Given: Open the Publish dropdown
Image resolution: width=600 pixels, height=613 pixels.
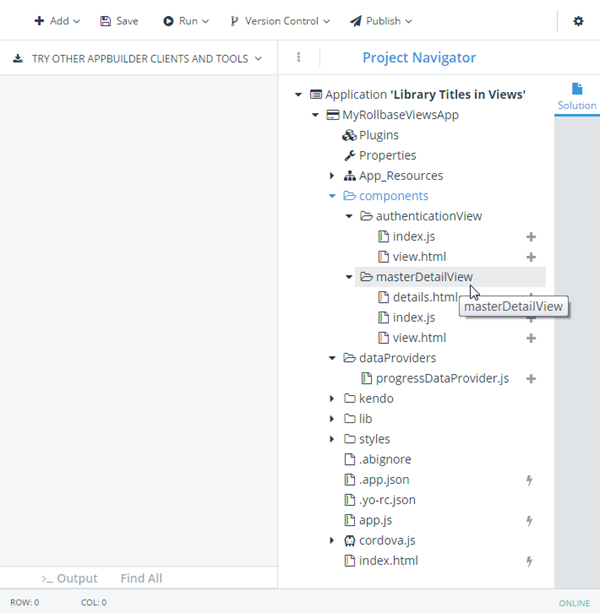Looking at the screenshot, I should (x=381, y=21).
